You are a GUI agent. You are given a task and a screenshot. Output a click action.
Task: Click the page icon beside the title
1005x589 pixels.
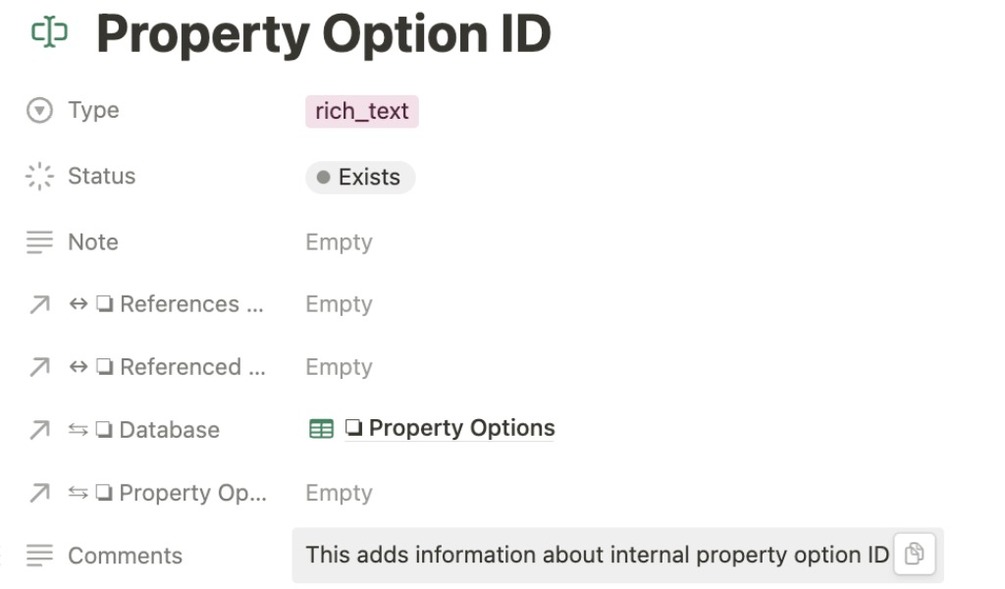click(49, 33)
